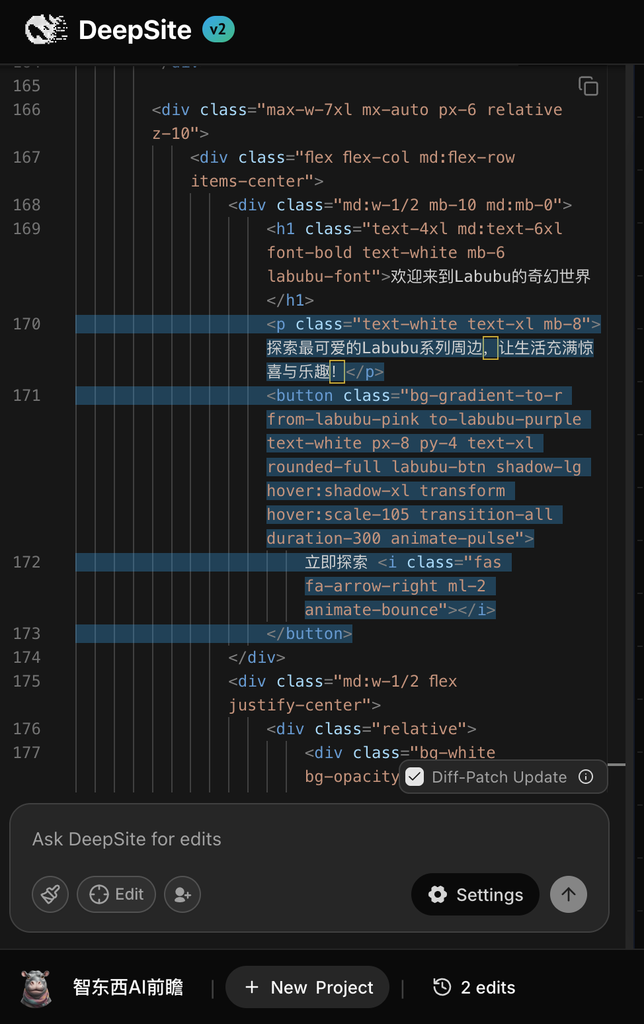Click the DeepSite title text

point(134,30)
